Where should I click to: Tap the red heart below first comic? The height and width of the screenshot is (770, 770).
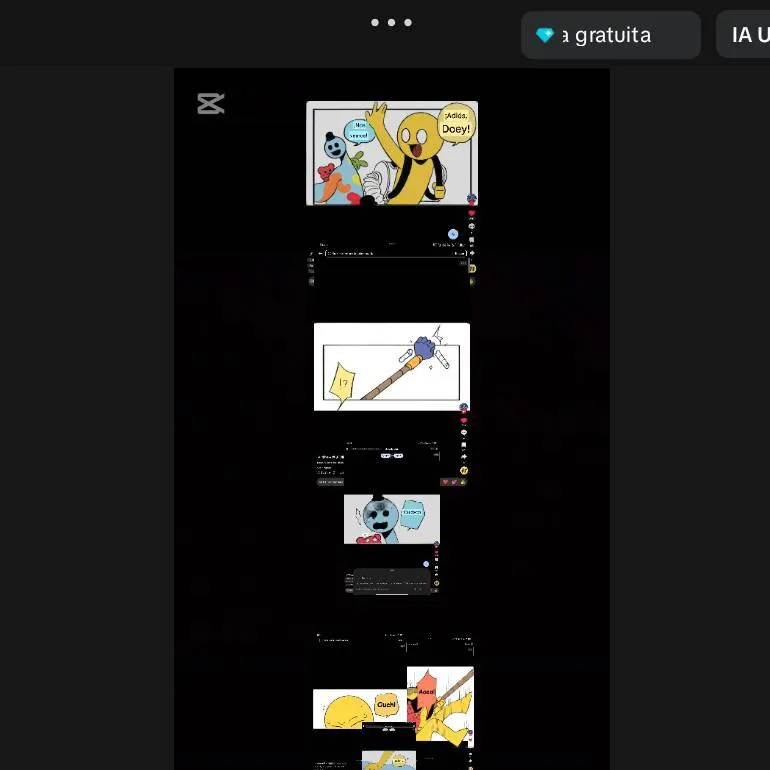tap(472, 213)
